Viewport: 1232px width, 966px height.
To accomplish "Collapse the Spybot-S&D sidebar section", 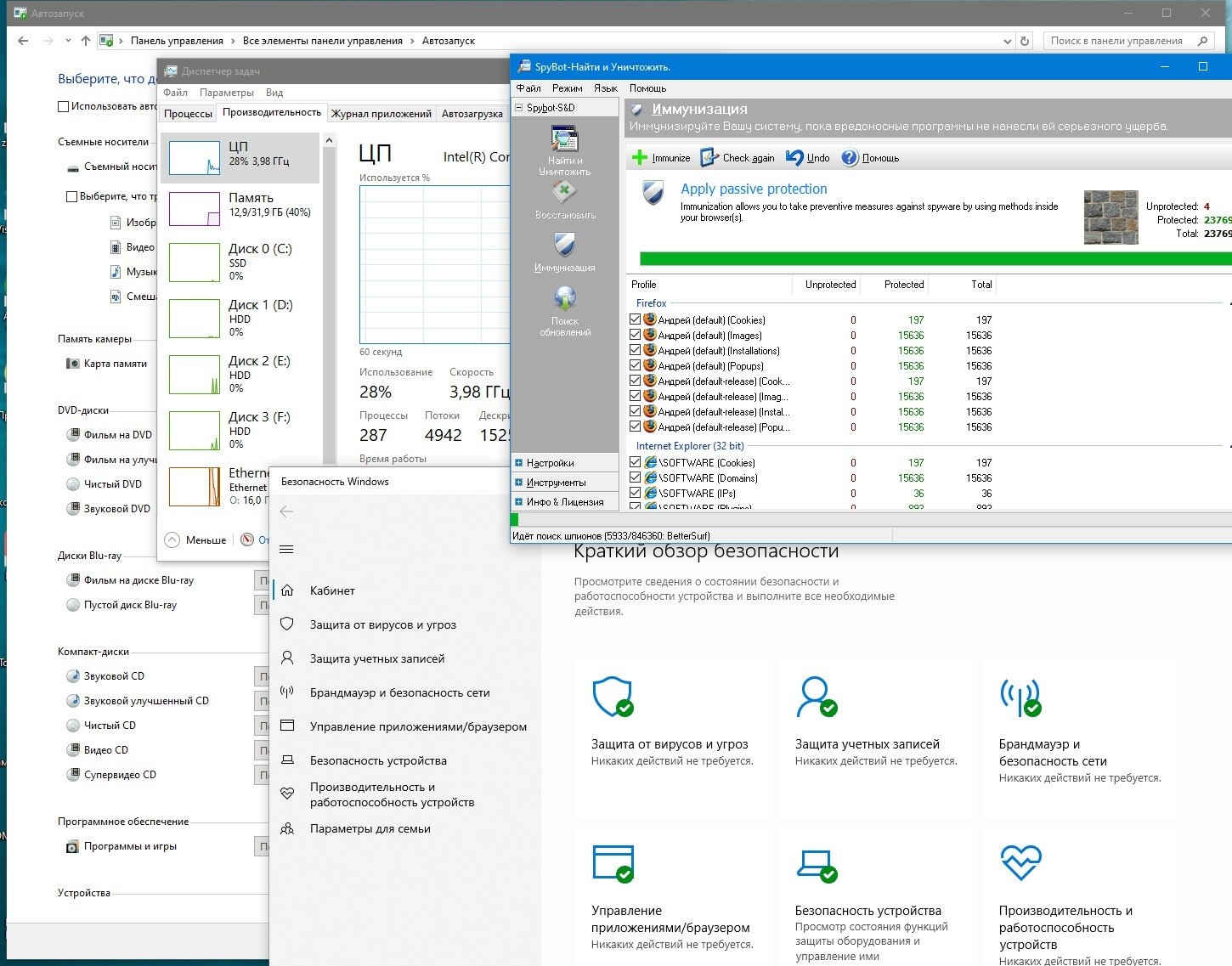I will click(518, 108).
